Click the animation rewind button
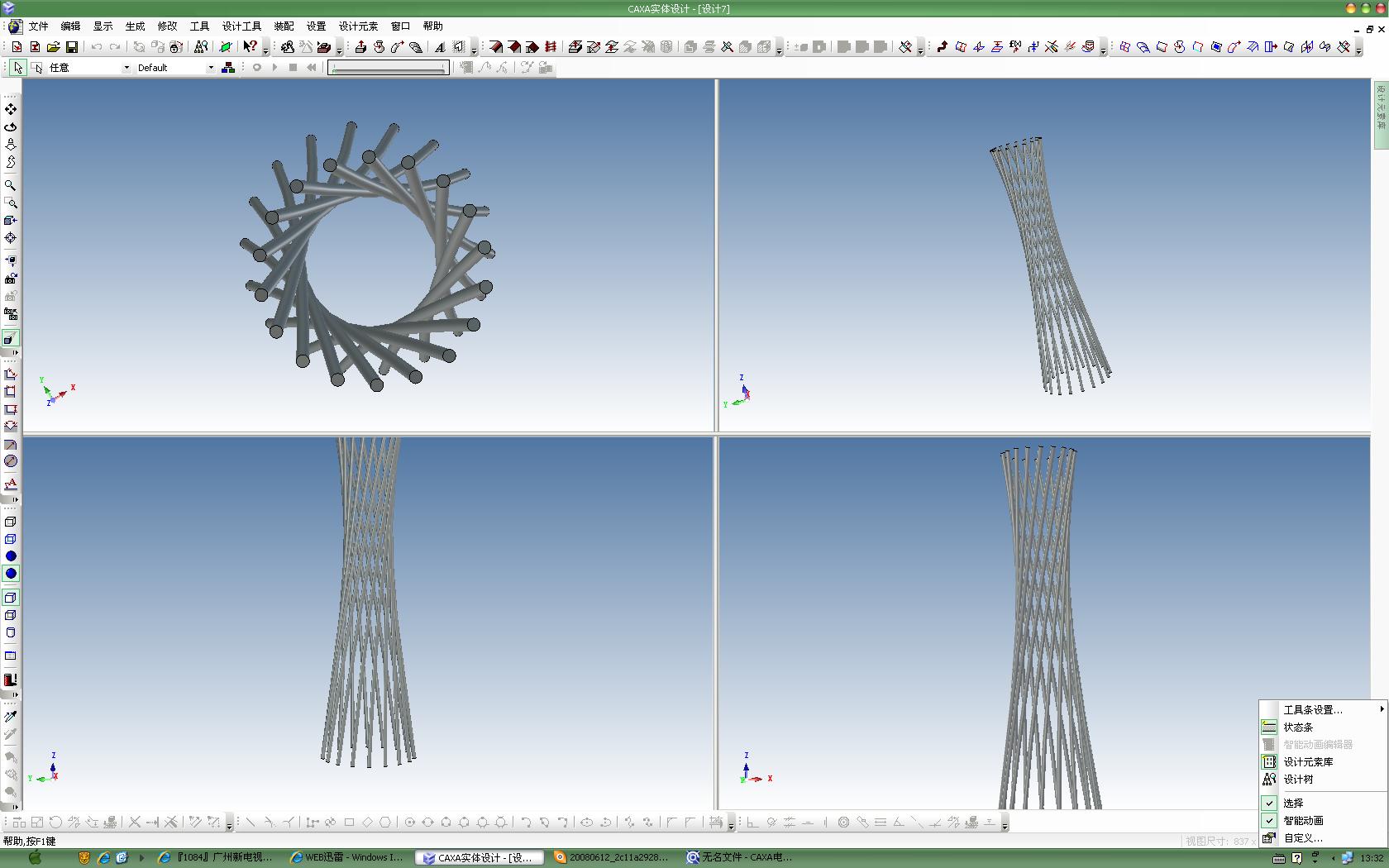The height and width of the screenshot is (868, 1389). pos(311,68)
